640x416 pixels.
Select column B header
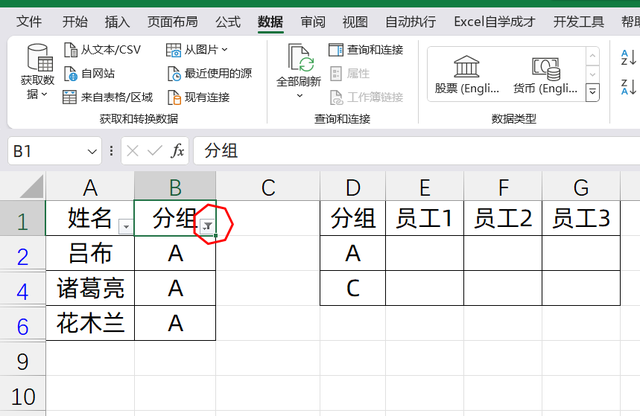(175, 187)
